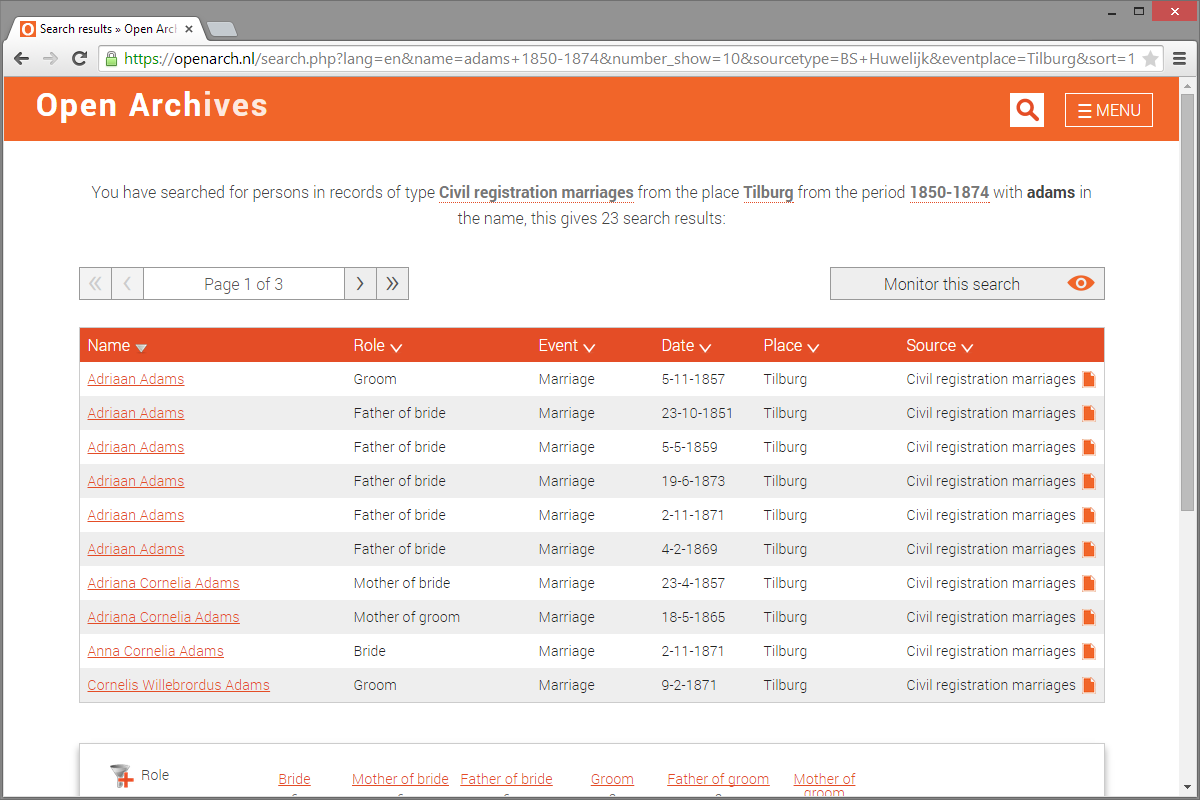This screenshot has height=800, width=1200.
Task: Go to previous page single-left arrow
Action: [x=127, y=284]
